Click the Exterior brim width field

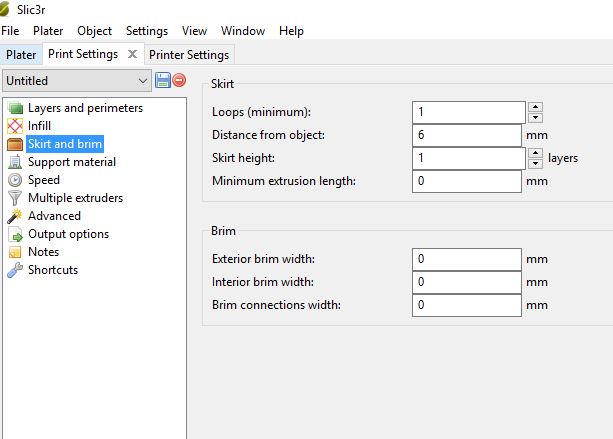pos(466,259)
